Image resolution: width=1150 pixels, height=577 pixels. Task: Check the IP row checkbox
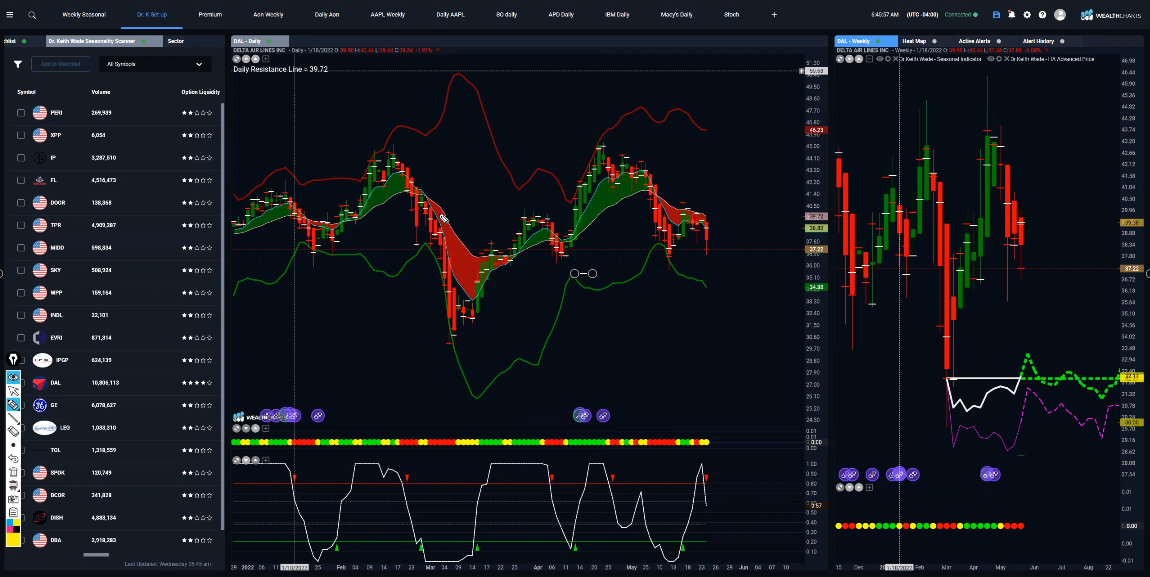coord(21,158)
